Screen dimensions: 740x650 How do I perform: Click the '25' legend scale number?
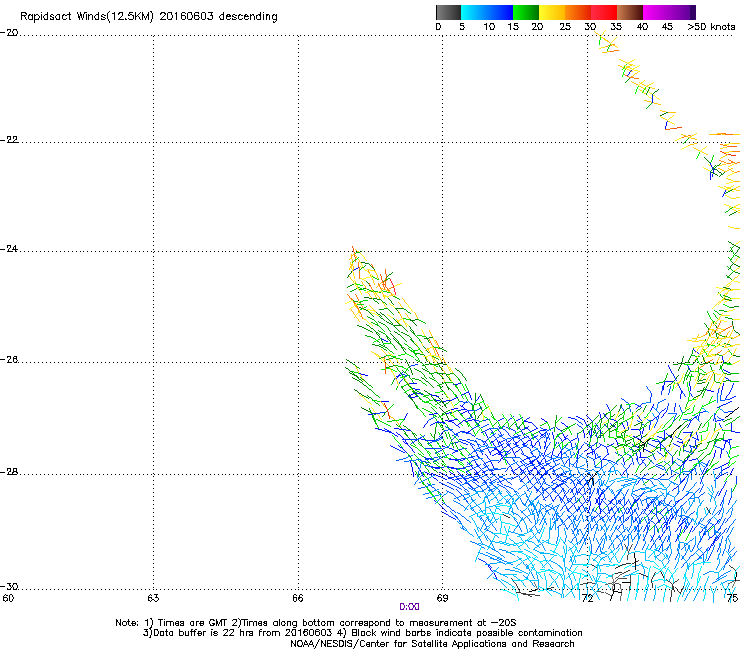(x=564, y=27)
